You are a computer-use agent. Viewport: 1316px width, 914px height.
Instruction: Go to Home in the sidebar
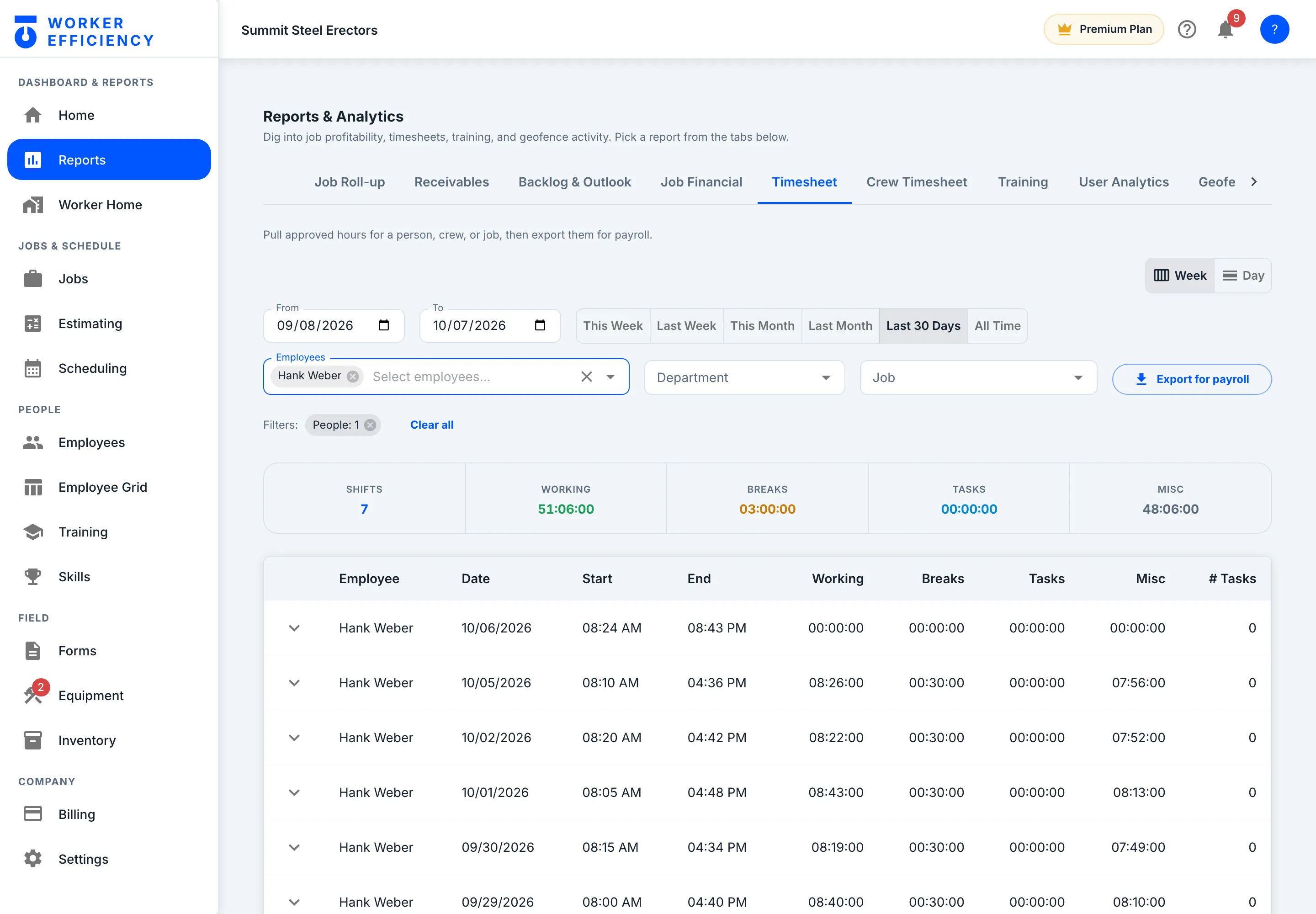click(x=109, y=115)
